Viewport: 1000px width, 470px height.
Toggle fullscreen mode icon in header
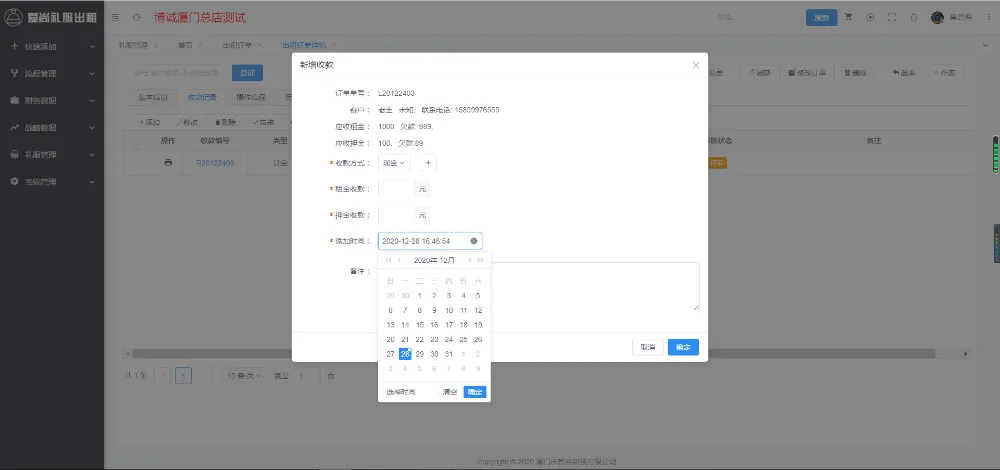[891, 17]
